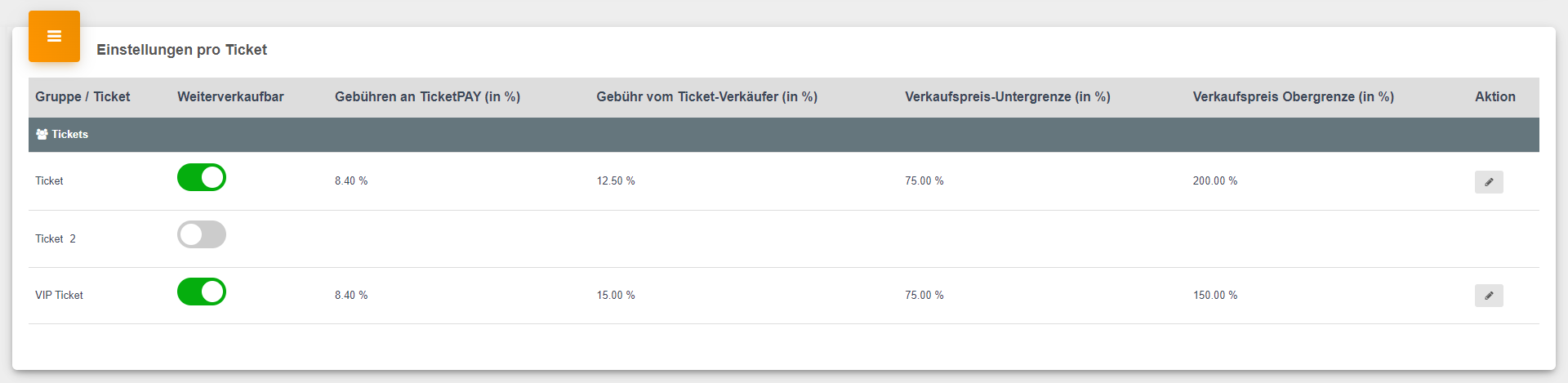Enable resale toggle for Ticket 2
1568x383 pixels.
(202, 234)
